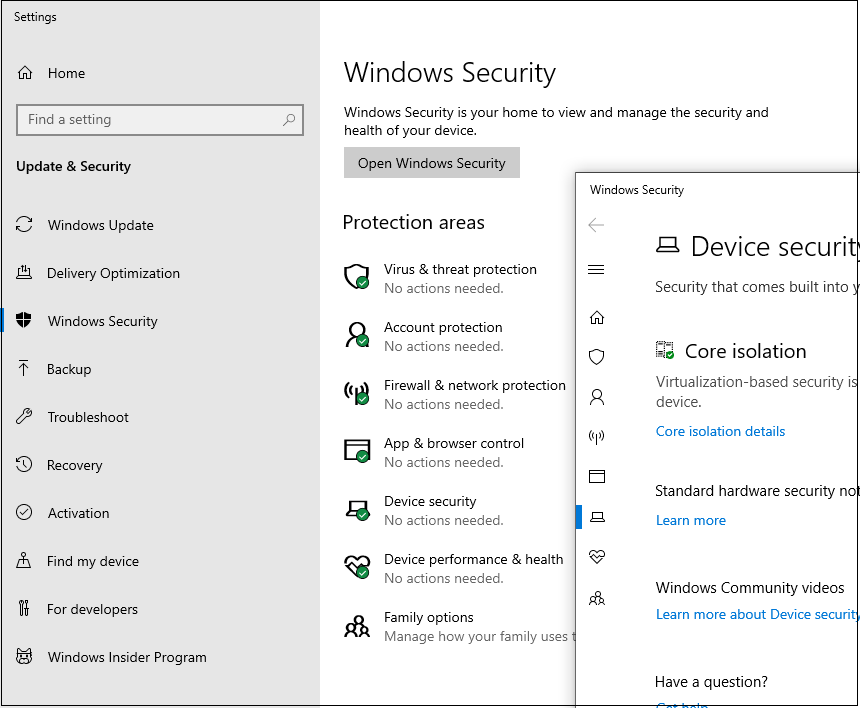This screenshot has width=860, height=708.
Task: Select the Account protection person sidebar icon
Action: 597,397
